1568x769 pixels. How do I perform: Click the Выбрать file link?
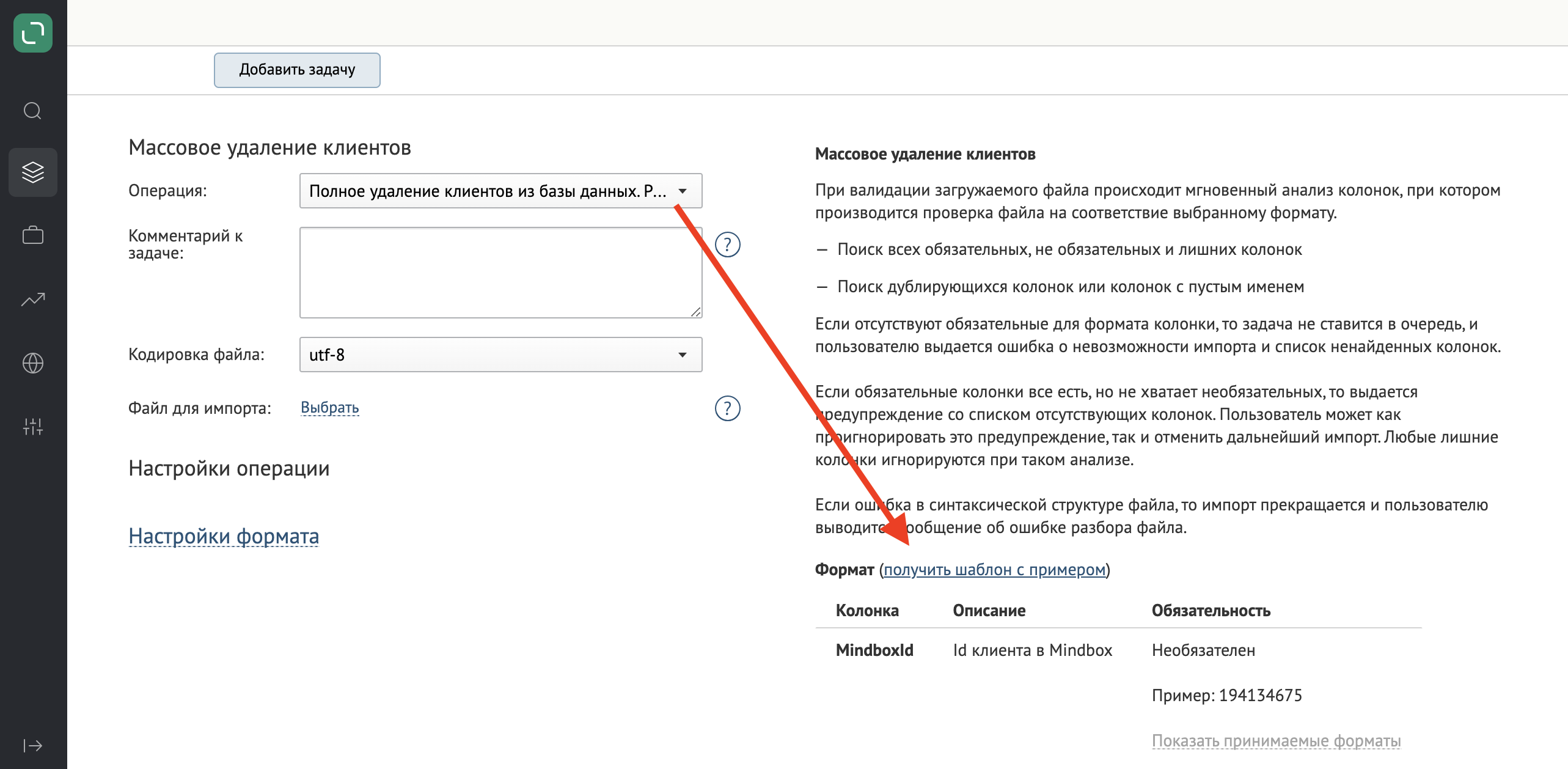329,408
